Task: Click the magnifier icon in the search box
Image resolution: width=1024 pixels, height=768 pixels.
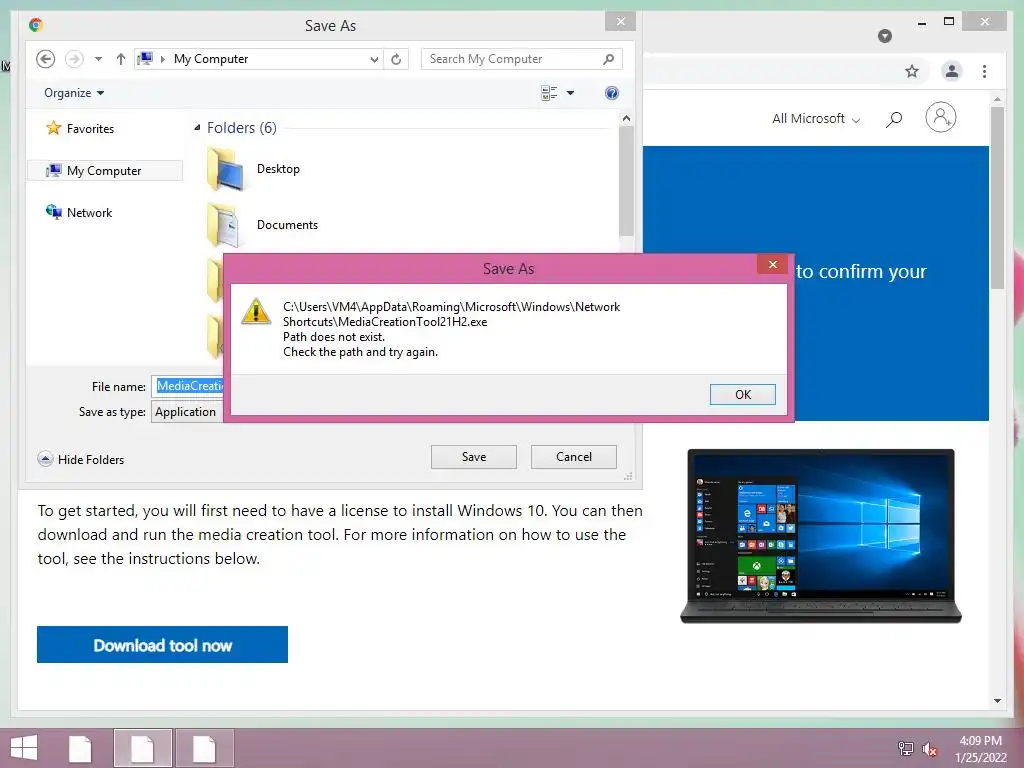Action: [x=608, y=59]
